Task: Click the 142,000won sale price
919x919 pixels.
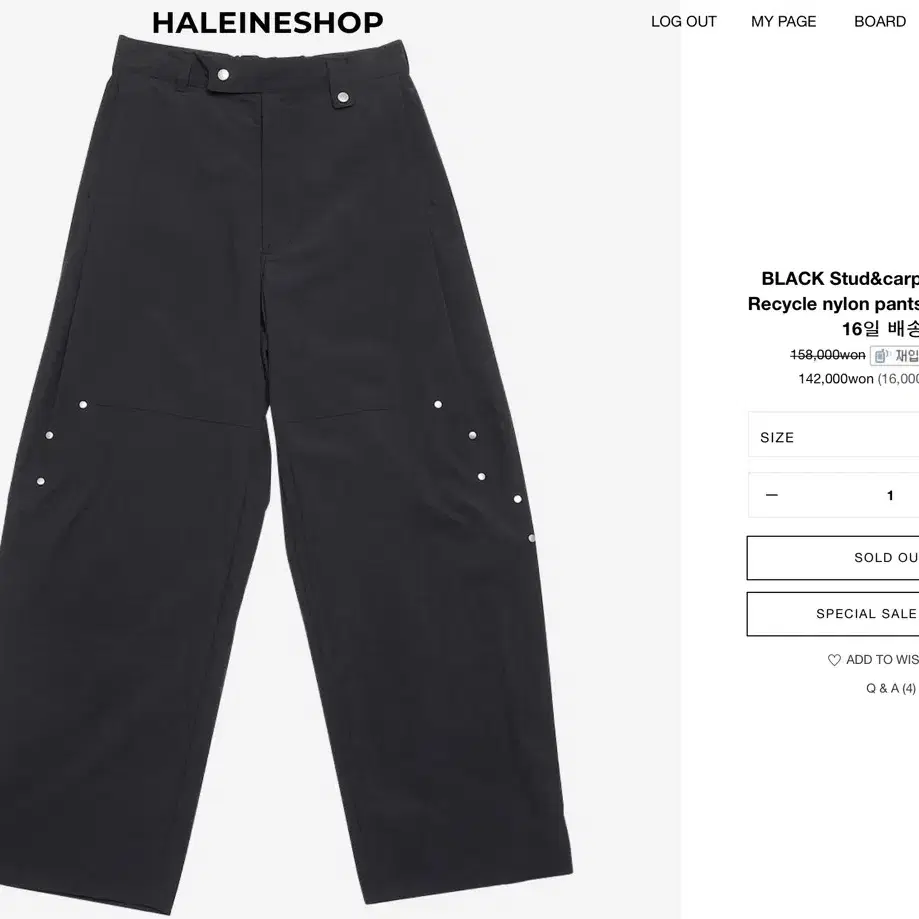Action: [x=836, y=379]
